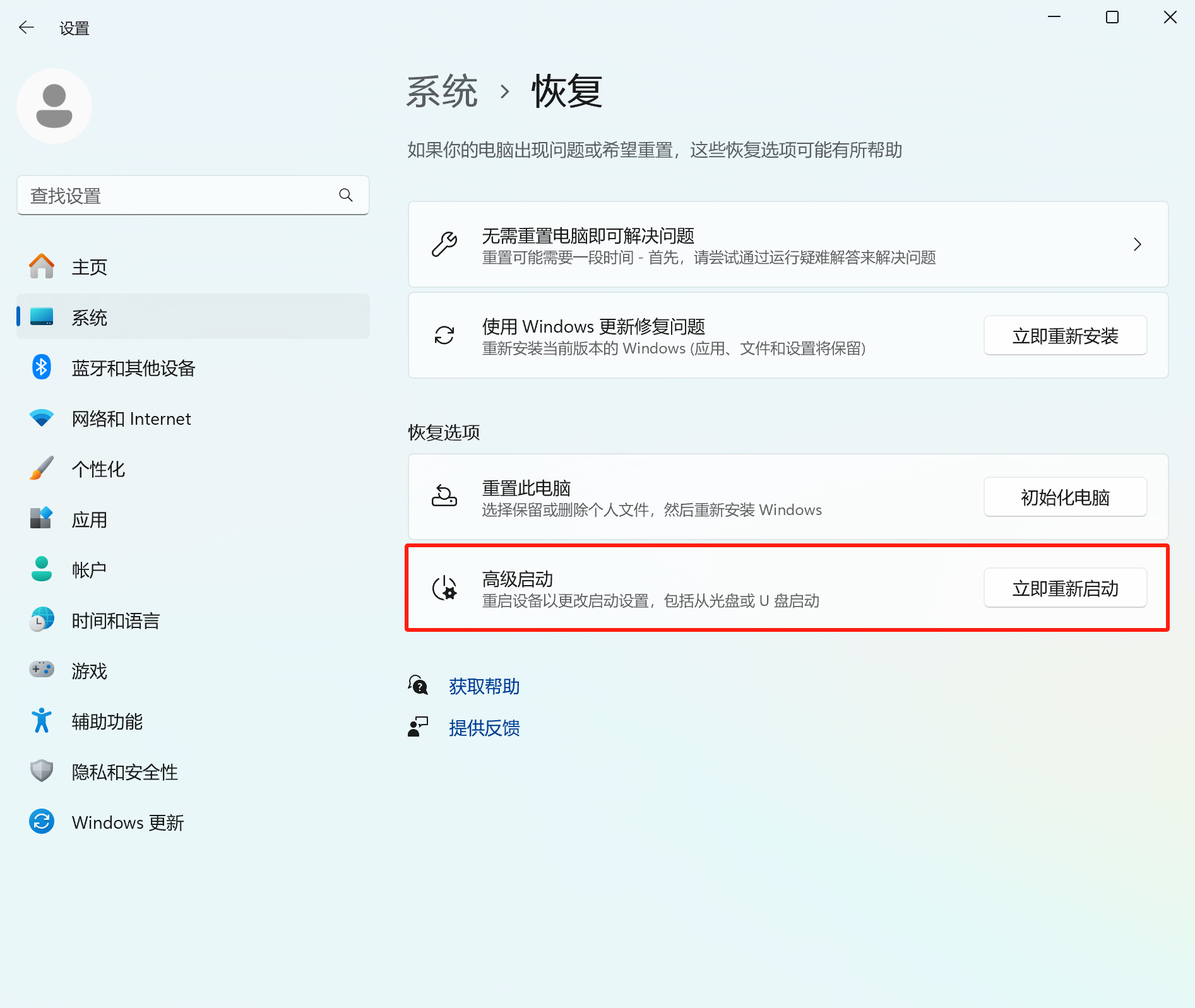1195x1008 pixels.
Task: Close the 设置 window
Action: tap(1170, 17)
